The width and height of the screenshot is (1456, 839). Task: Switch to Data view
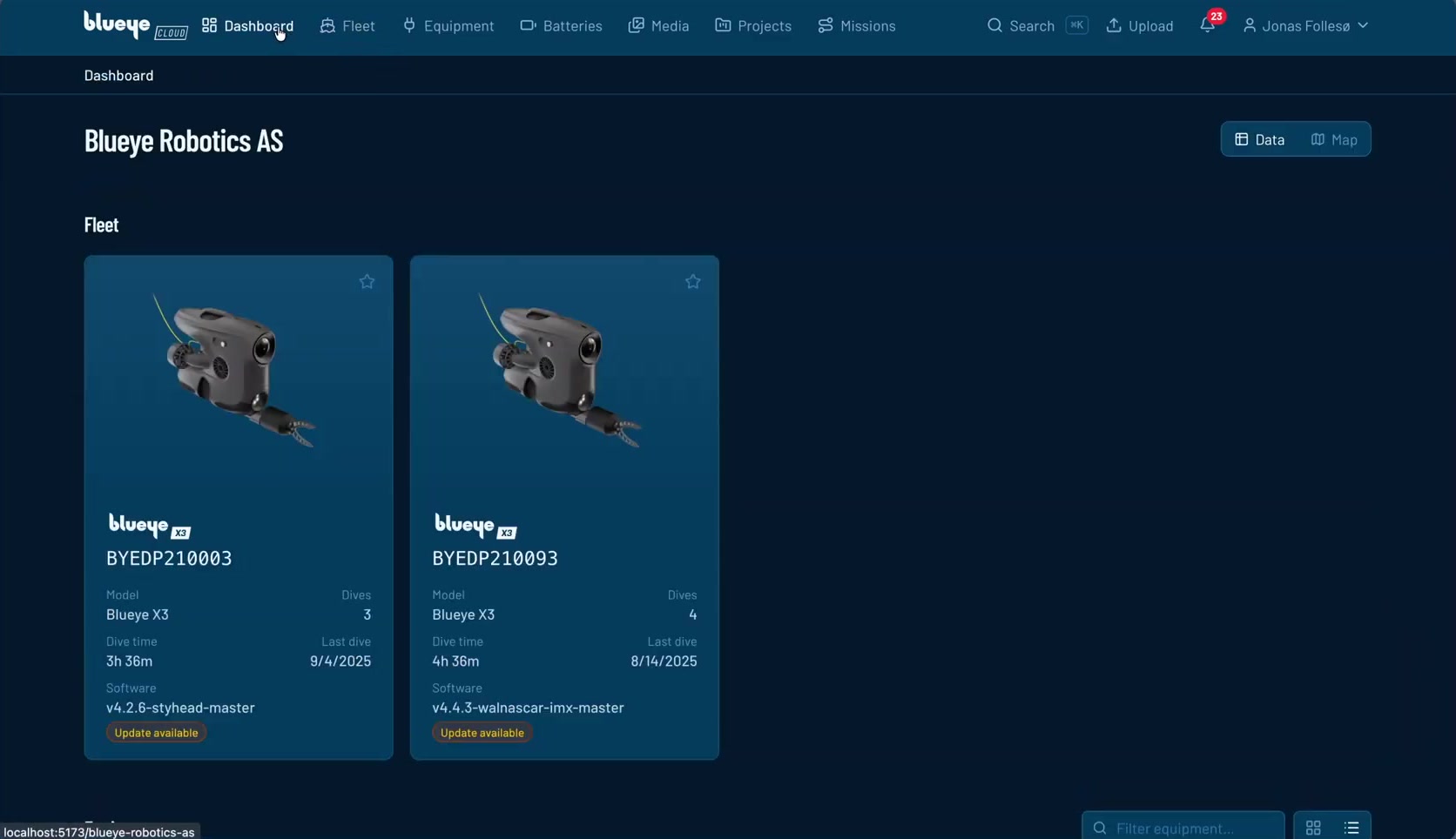coord(1259,139)
